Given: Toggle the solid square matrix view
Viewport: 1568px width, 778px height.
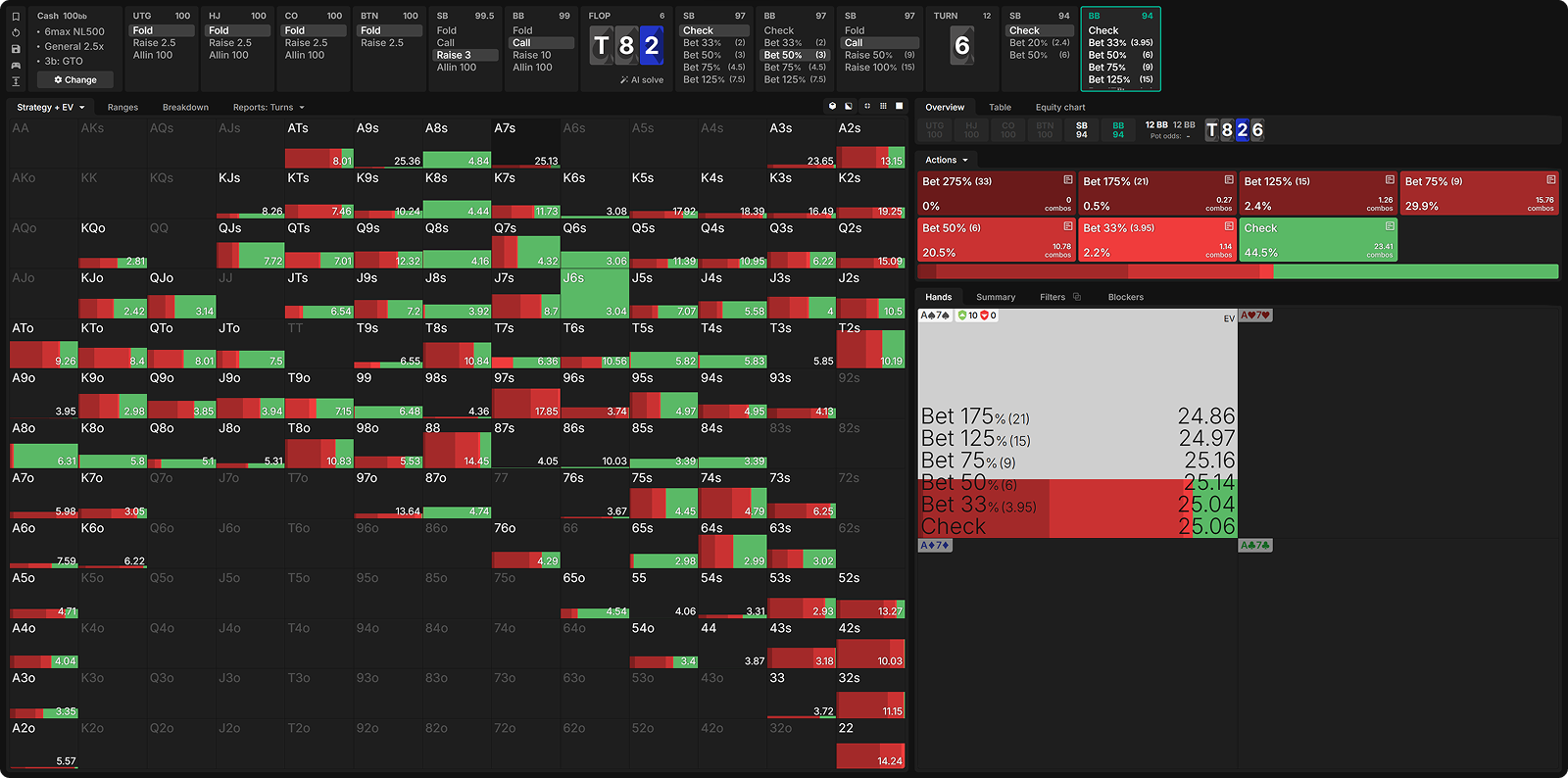Looking at the screenshot, I should click(x=900, y=106).
